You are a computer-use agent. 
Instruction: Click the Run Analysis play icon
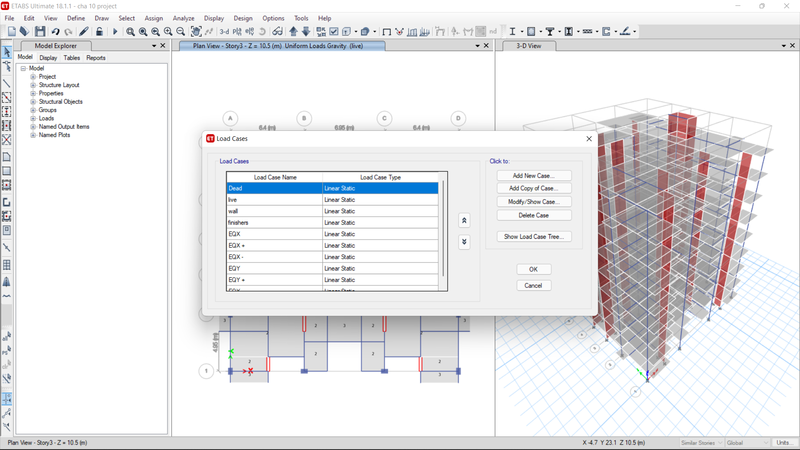[x=115, y=32]
